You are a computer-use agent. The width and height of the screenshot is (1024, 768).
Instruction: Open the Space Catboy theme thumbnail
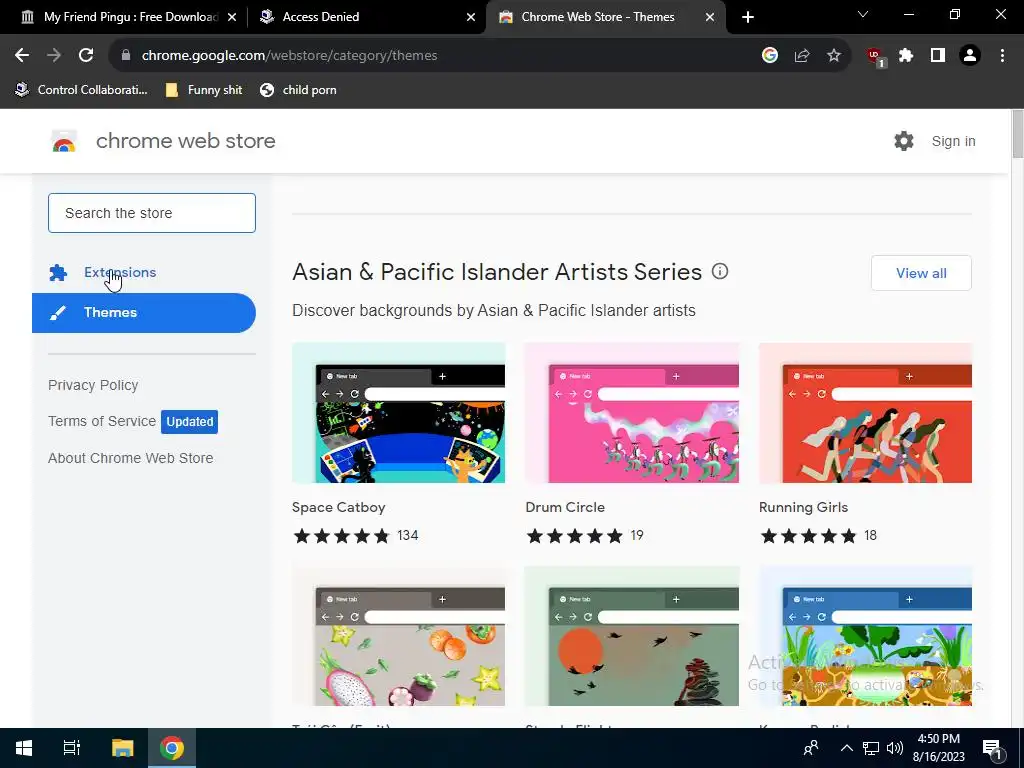coord(398,413)
